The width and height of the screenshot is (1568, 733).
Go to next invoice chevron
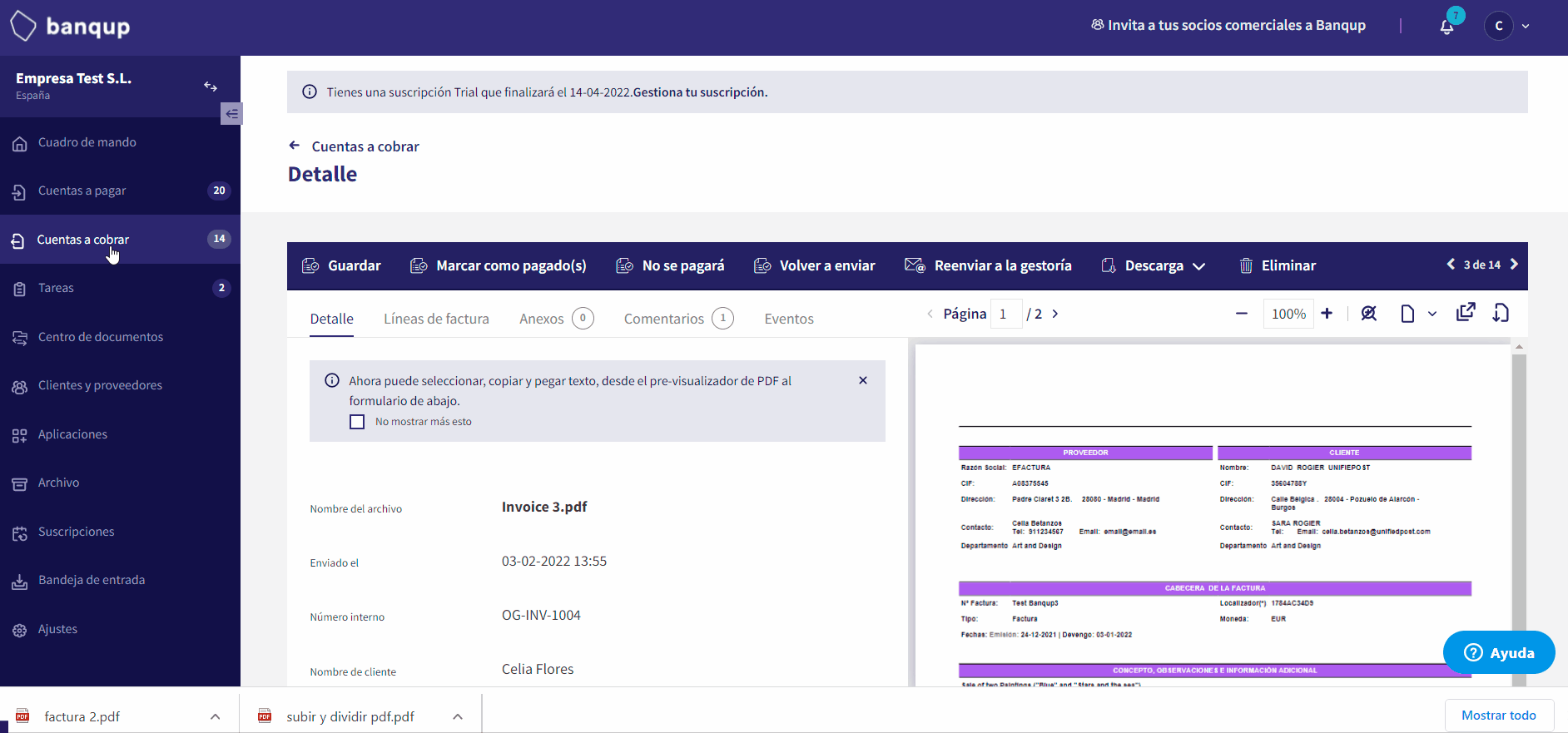pos(1514,264)
